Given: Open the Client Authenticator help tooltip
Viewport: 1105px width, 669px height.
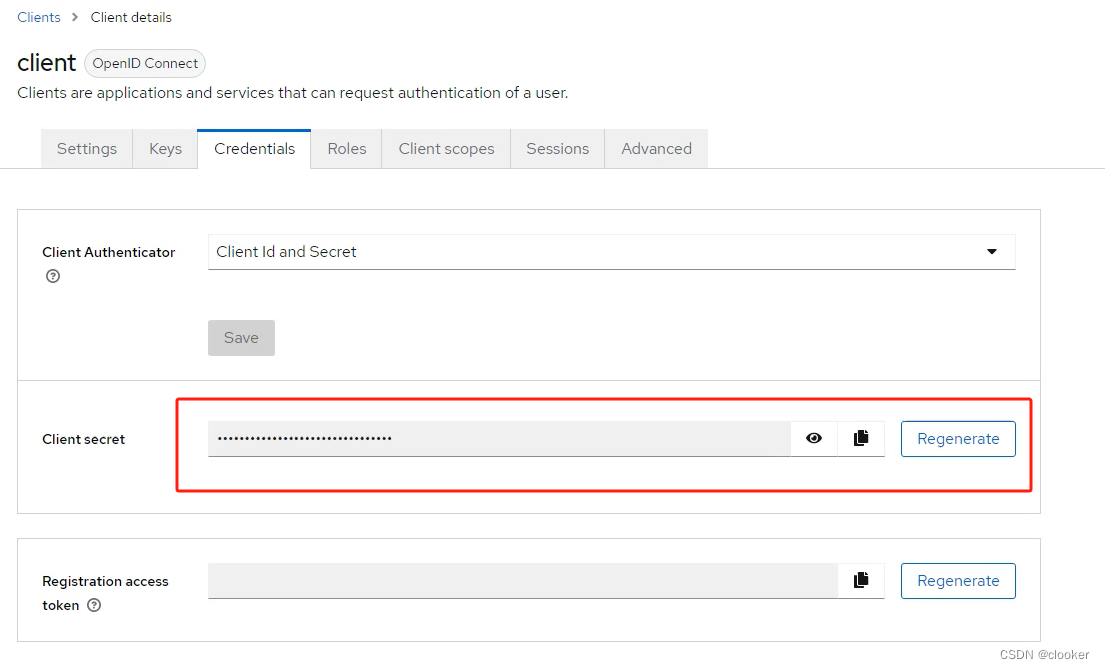Looking at the screenshot, I should [x=52, y=275].
